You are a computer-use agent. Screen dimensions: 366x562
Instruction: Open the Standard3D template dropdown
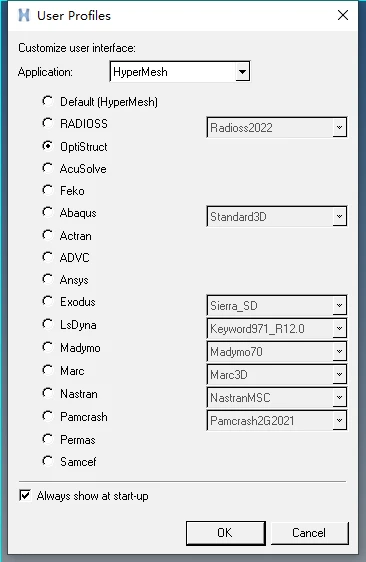click(277, 216)
